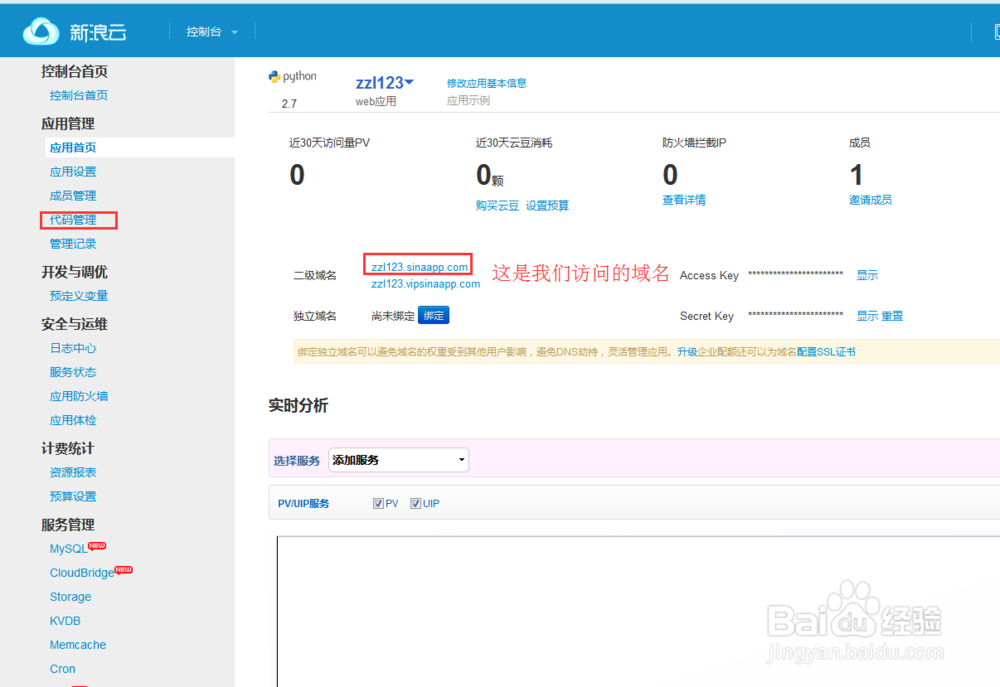Select 应用首页 in sidebar
The height and width of the screenshot is (687, 1000).
[73, 147]
